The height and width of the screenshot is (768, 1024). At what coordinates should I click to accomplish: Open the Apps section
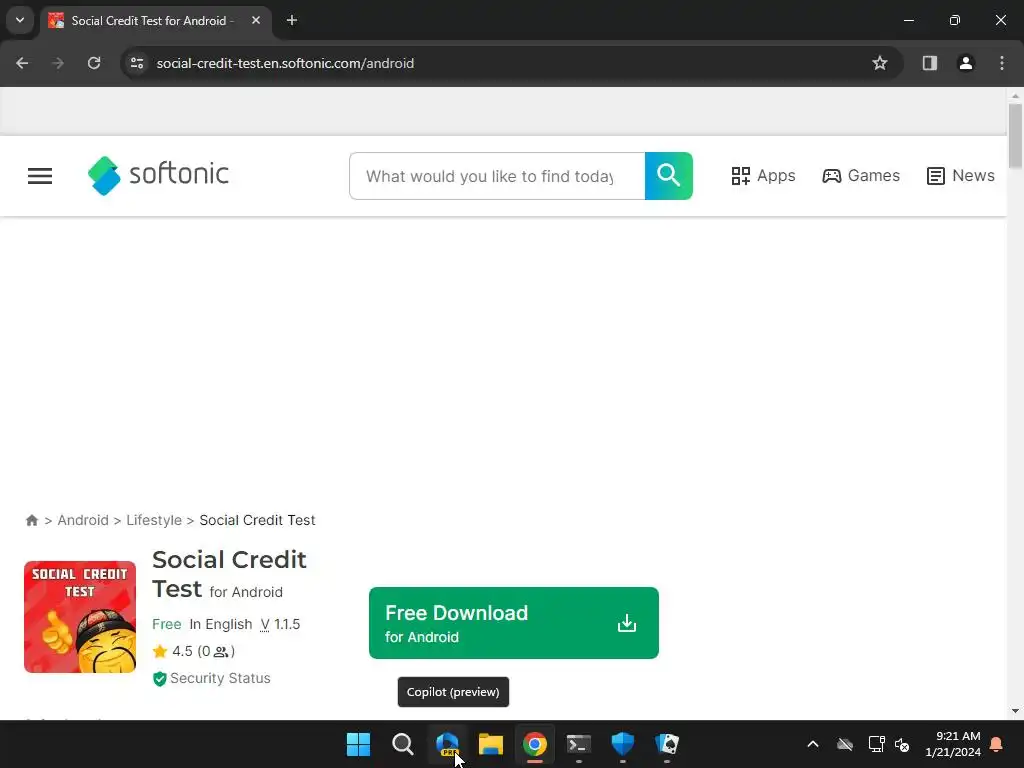763,176
